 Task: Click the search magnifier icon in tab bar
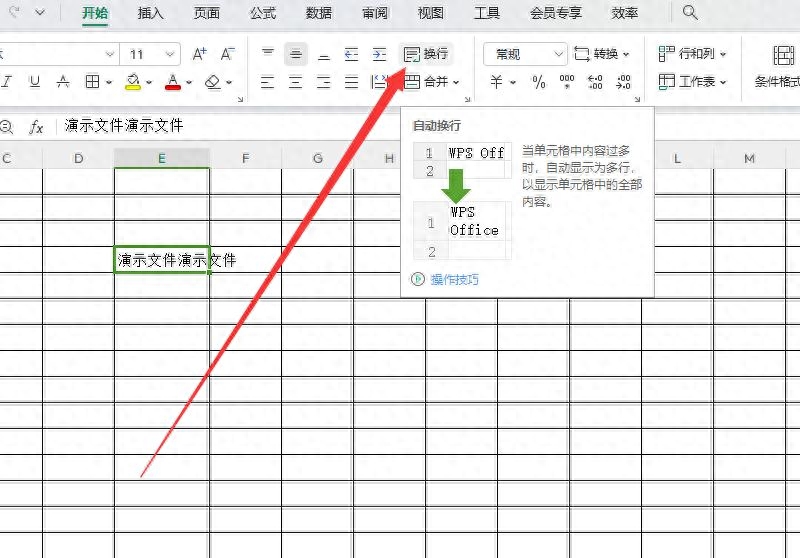tap(690, 12)
